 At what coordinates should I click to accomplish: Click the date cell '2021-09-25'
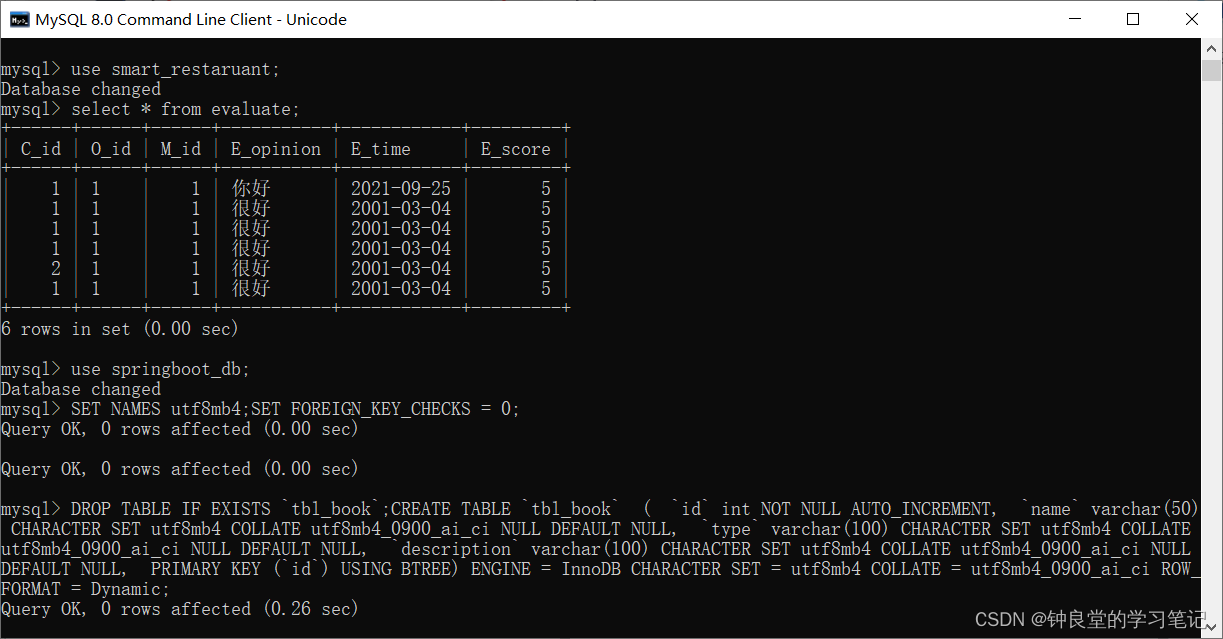(401, 189)
